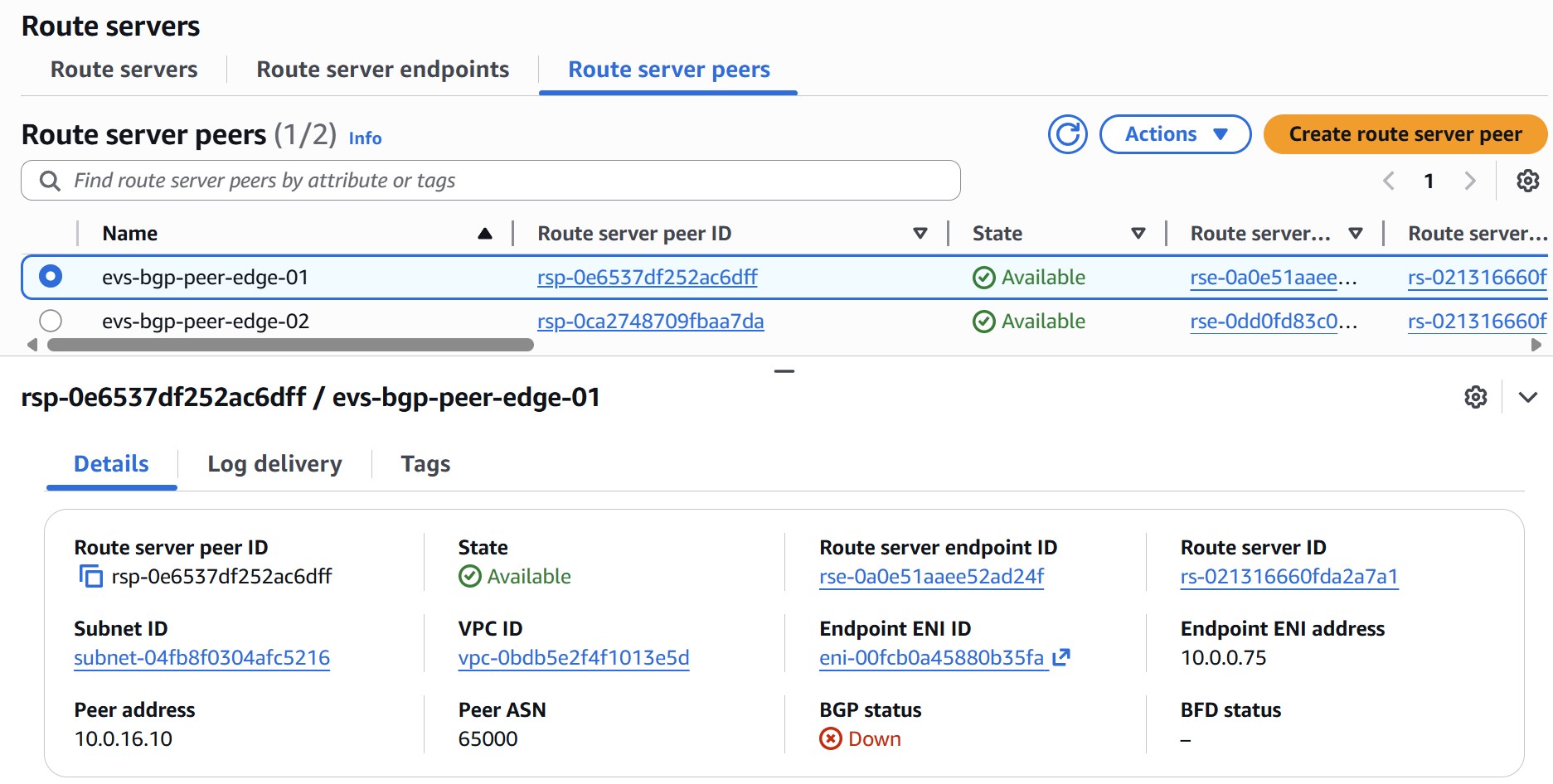Click inside the find peers search field

pyautogui.click(x=332, y=180)
